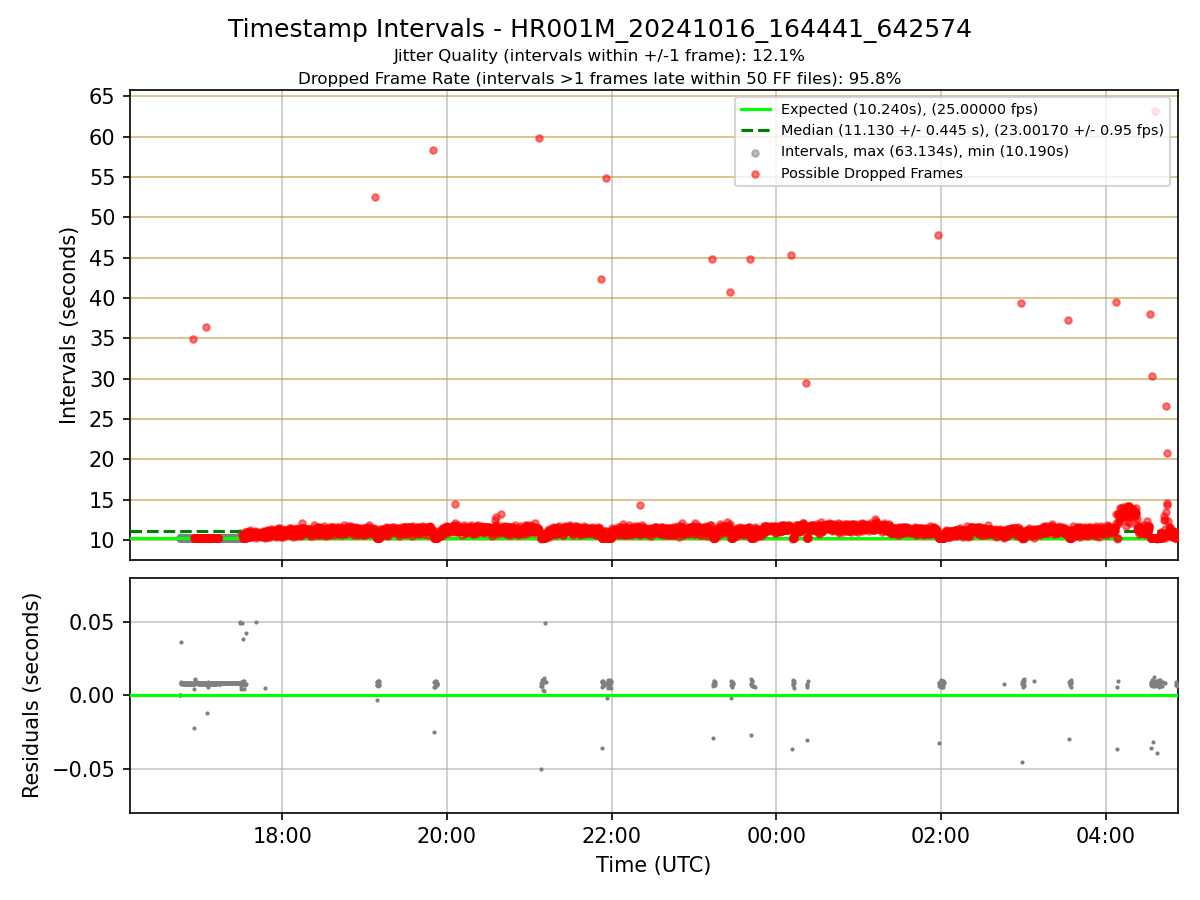Click the red dot legend marker
This screenshot has width=1200, height=900.
pos(755,174)
